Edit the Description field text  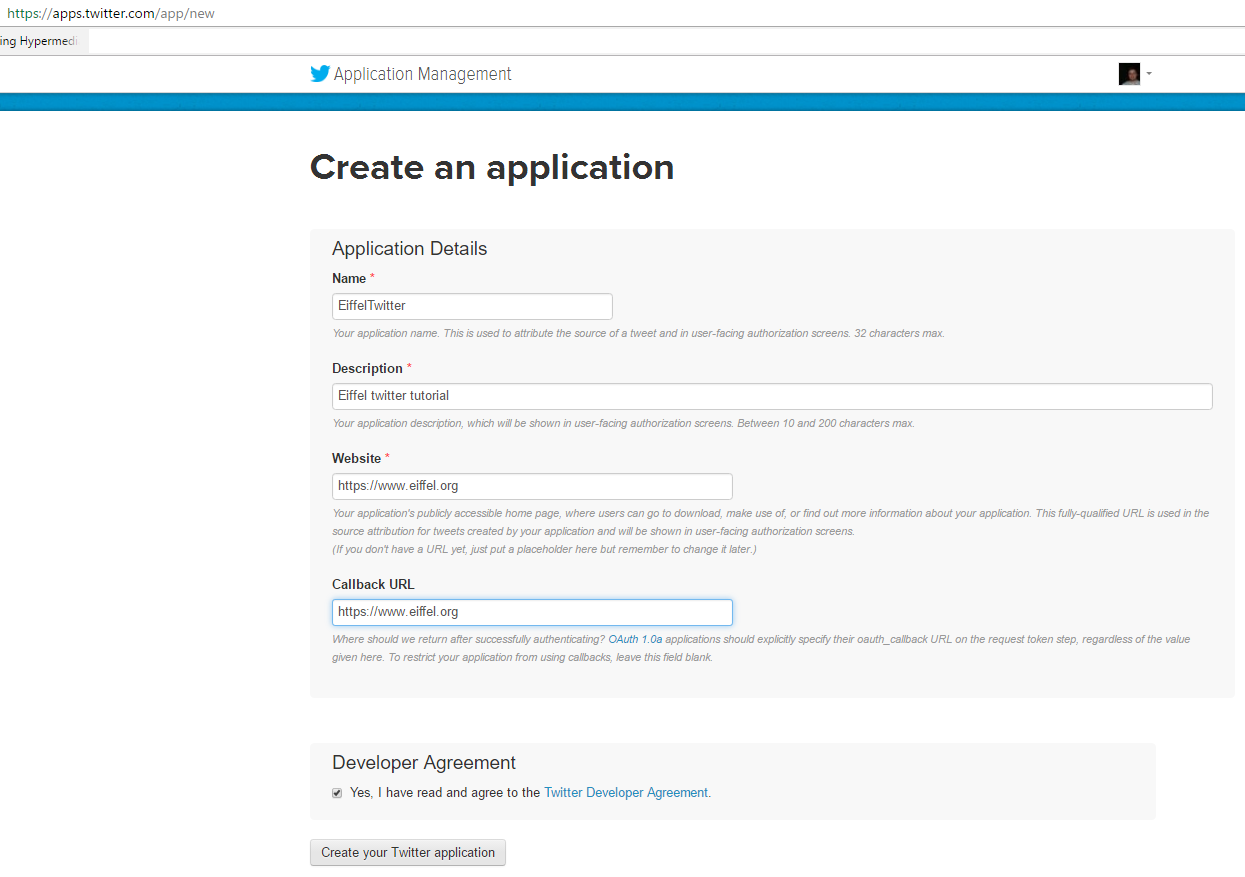(772, 396)
